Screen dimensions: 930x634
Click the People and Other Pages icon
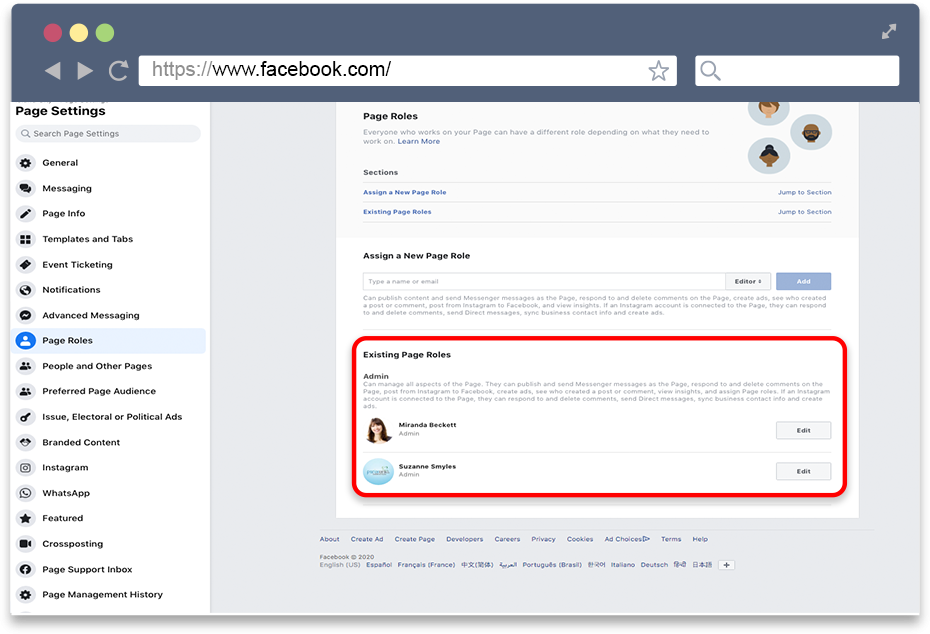click(26, 366)
